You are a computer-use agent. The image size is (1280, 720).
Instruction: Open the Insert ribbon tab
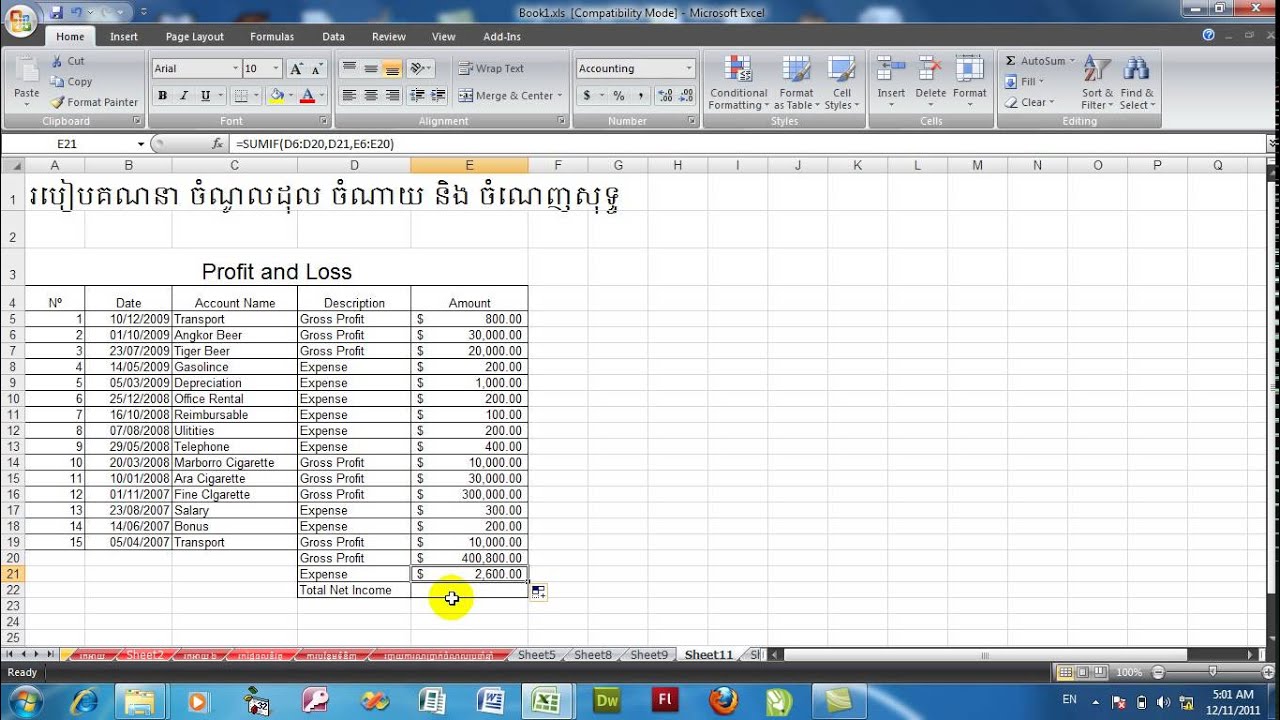124,37
